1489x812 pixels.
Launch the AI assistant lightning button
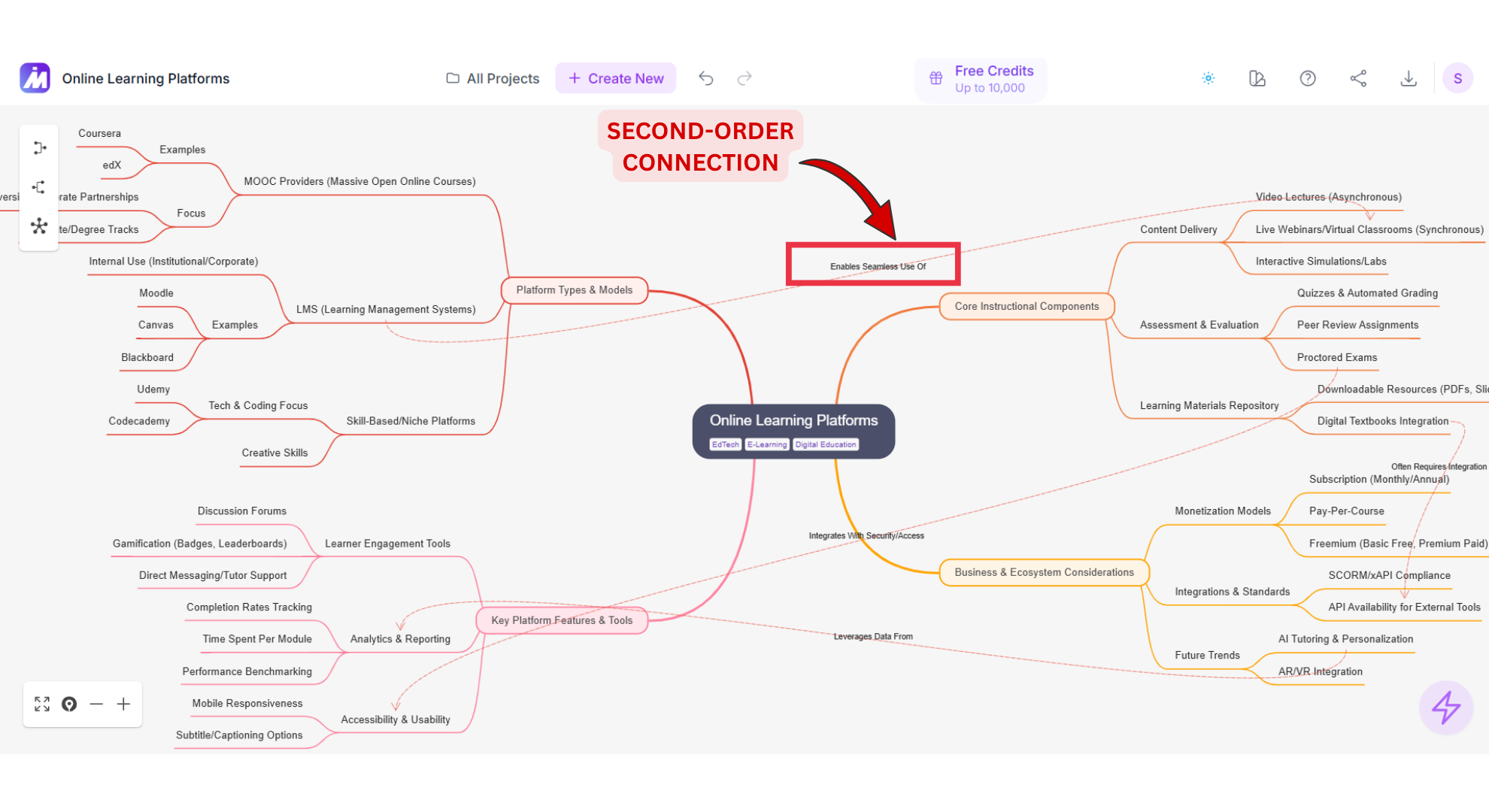(1445, 707)
